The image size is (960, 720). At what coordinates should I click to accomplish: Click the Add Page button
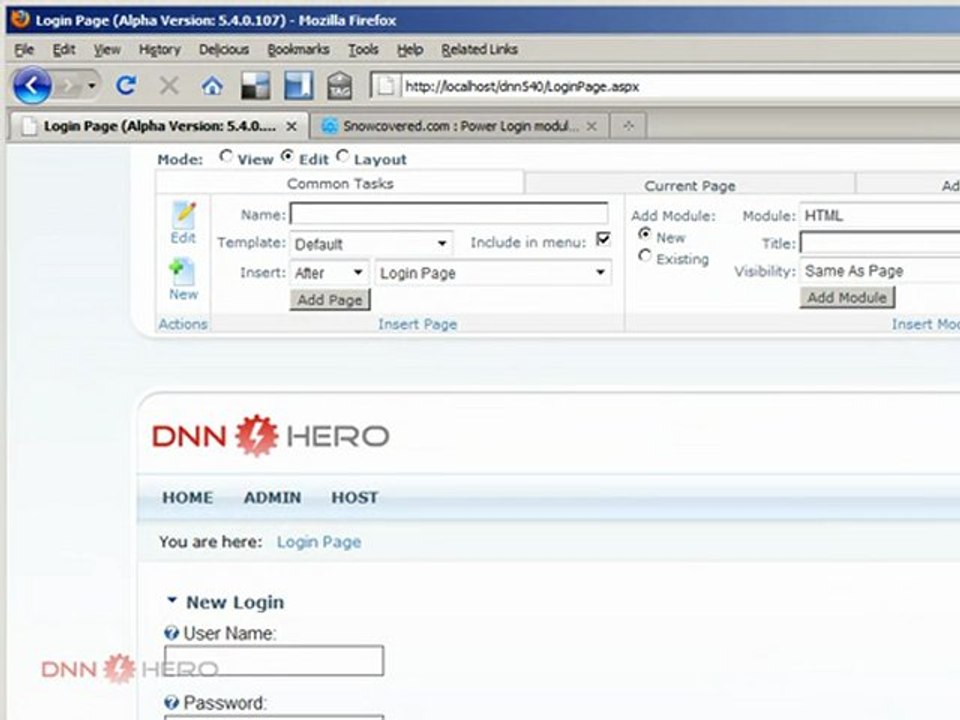(329, 299)
